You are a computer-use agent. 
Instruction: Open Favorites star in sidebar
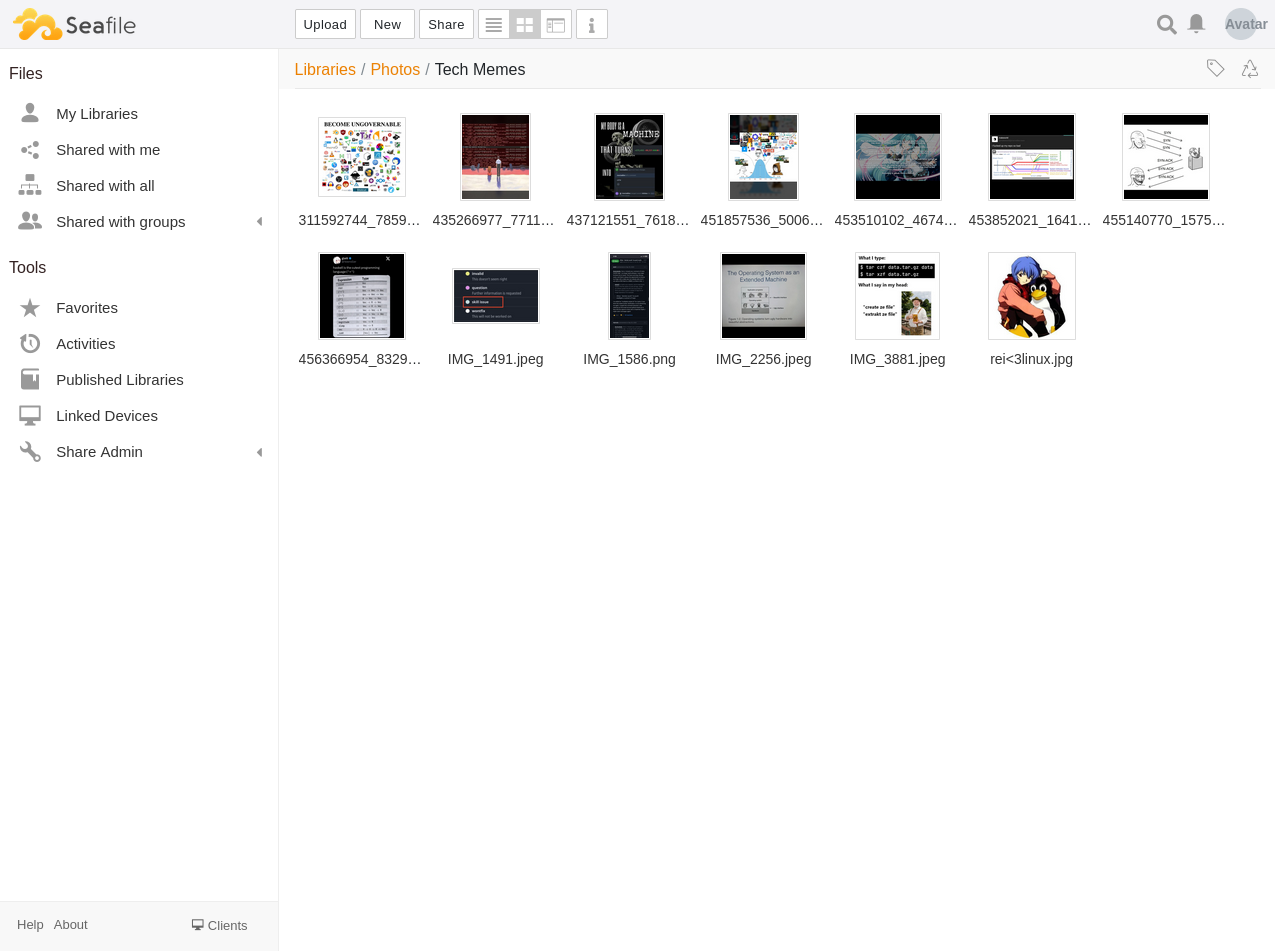pyautogui.click(x=30, y=308)
